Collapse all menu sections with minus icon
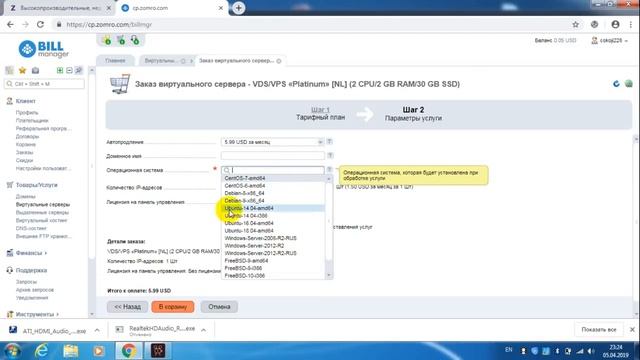640x360 pixels. pos(69,71)
